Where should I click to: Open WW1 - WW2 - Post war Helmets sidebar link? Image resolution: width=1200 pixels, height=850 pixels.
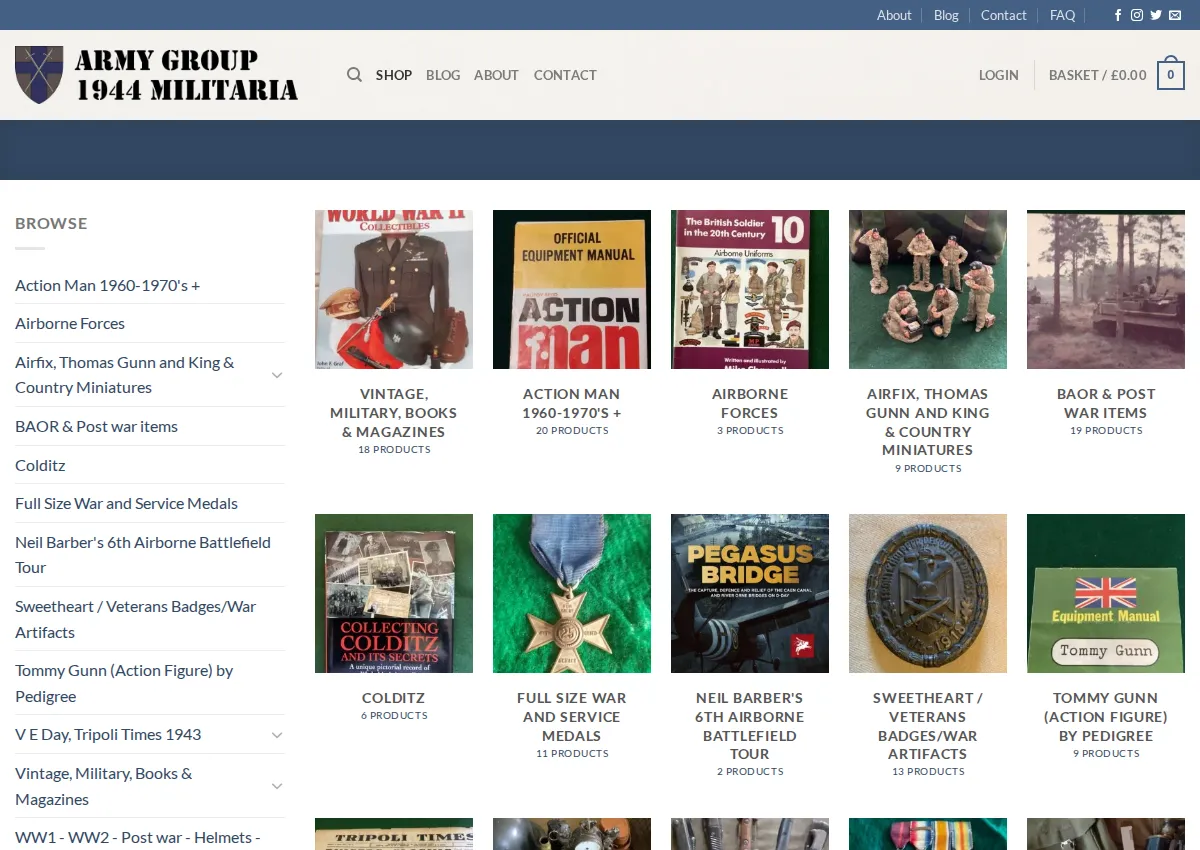(x=137, y=837)
